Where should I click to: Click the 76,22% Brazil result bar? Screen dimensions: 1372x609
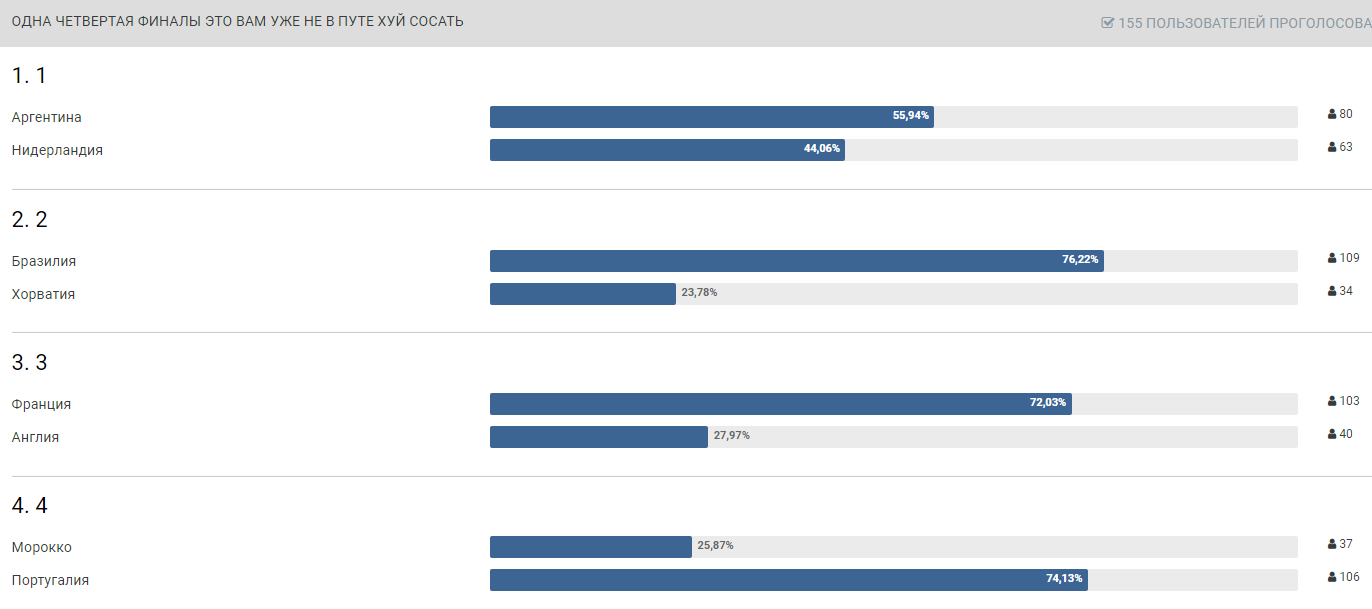796,261
